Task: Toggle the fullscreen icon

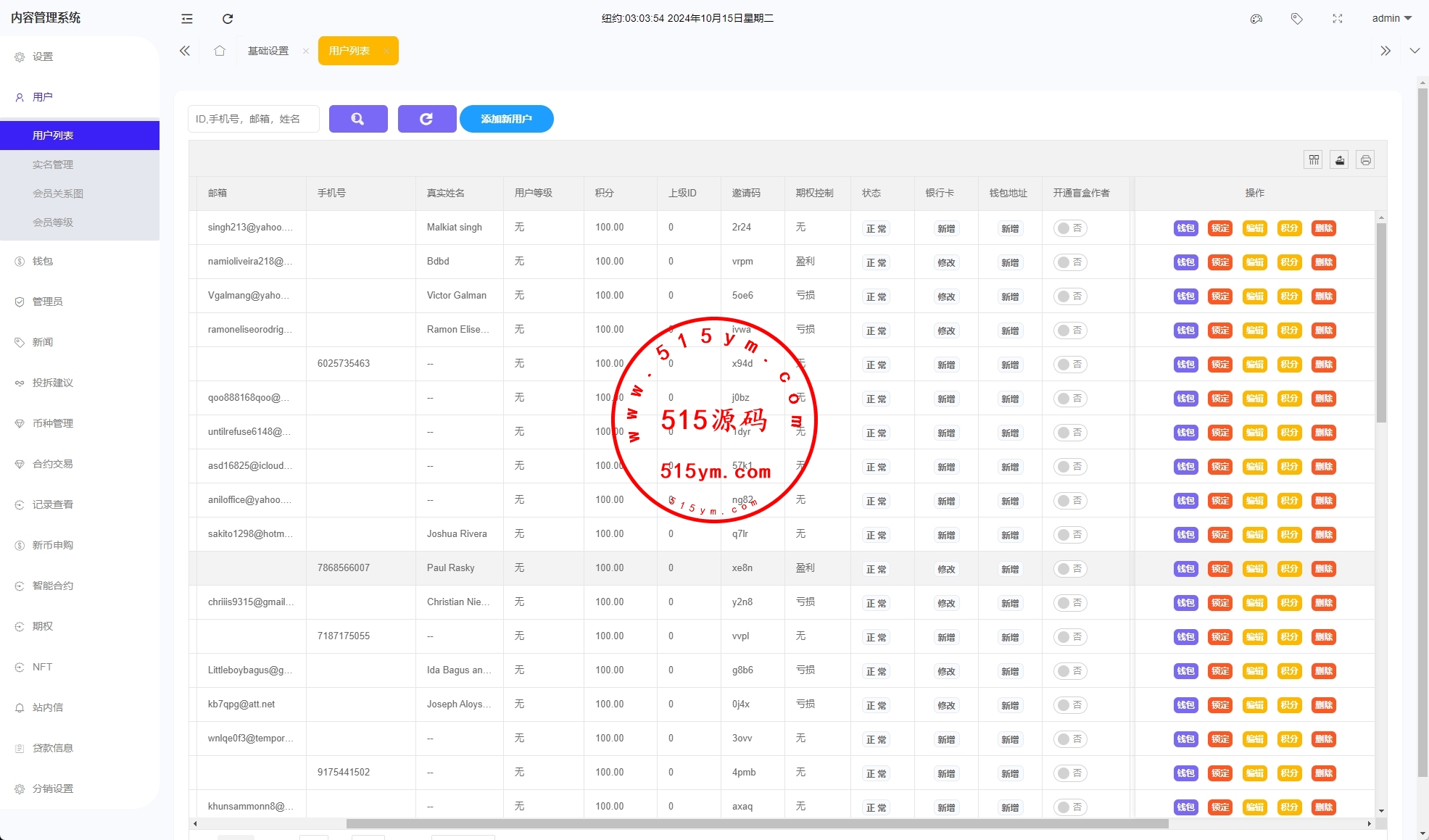Action: point(1338,19)
